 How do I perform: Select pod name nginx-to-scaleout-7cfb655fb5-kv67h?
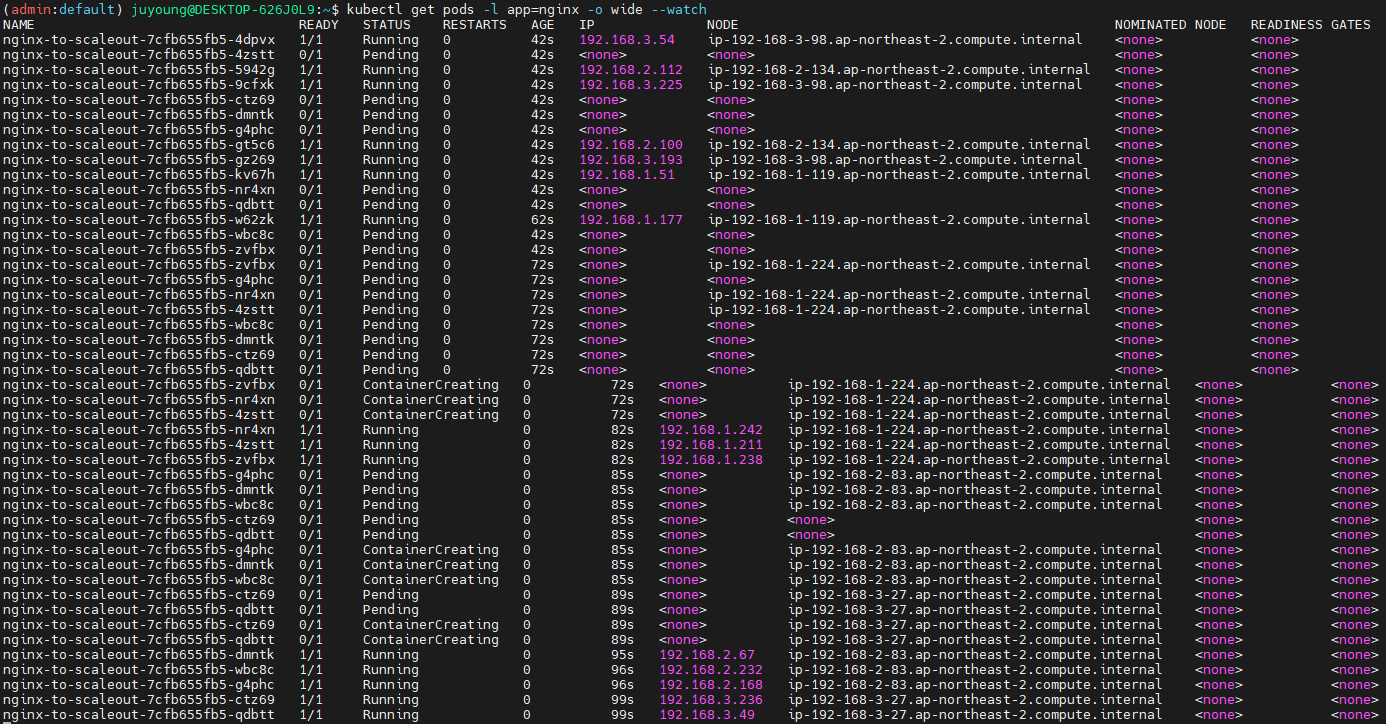(139, 175)
